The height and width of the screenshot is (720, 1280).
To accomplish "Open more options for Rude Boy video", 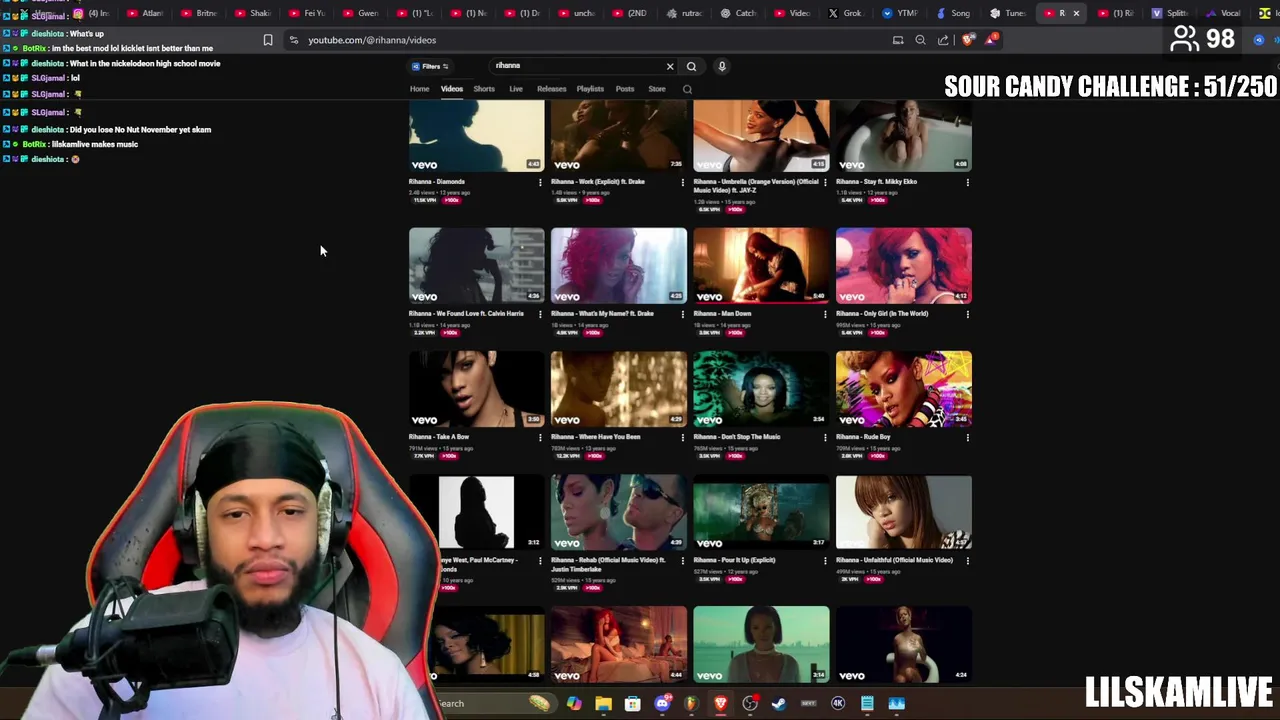I will pyautogui.click(x=967, y=438).
